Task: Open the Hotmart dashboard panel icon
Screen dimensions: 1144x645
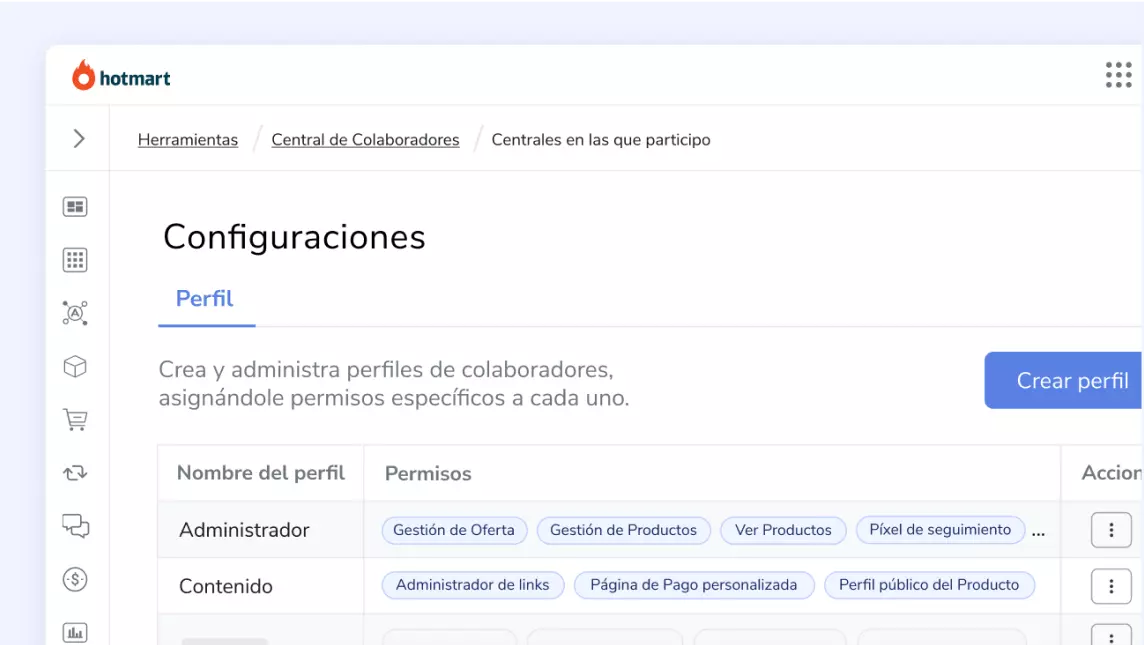Action: (77, 205)
